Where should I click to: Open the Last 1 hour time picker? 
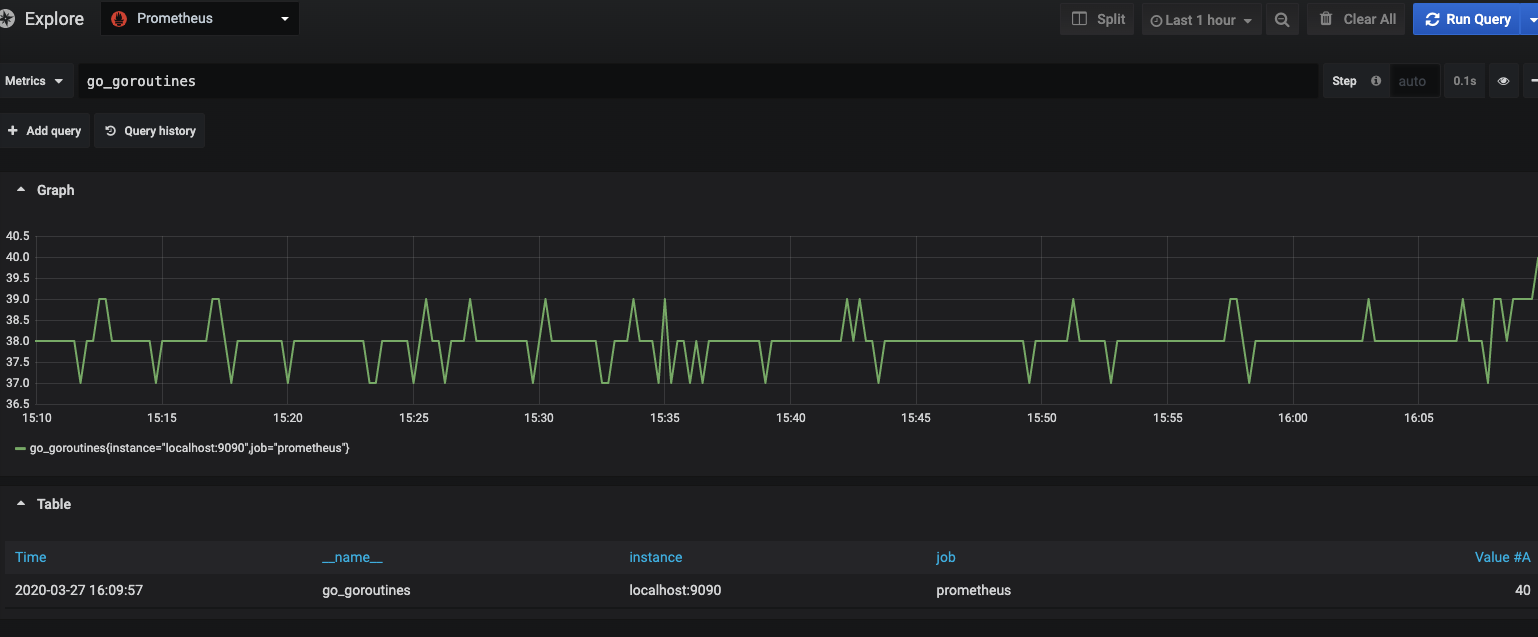click(1201, 19)
